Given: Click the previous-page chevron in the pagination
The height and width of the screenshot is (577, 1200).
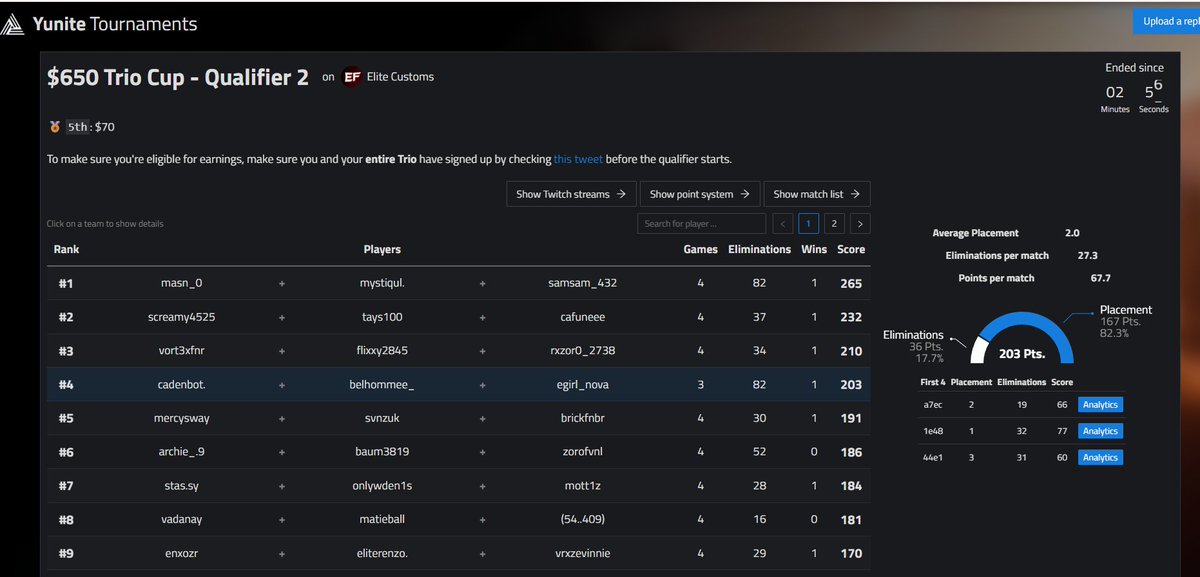Looking at the screenshot, I should click(x=783, y=223).
